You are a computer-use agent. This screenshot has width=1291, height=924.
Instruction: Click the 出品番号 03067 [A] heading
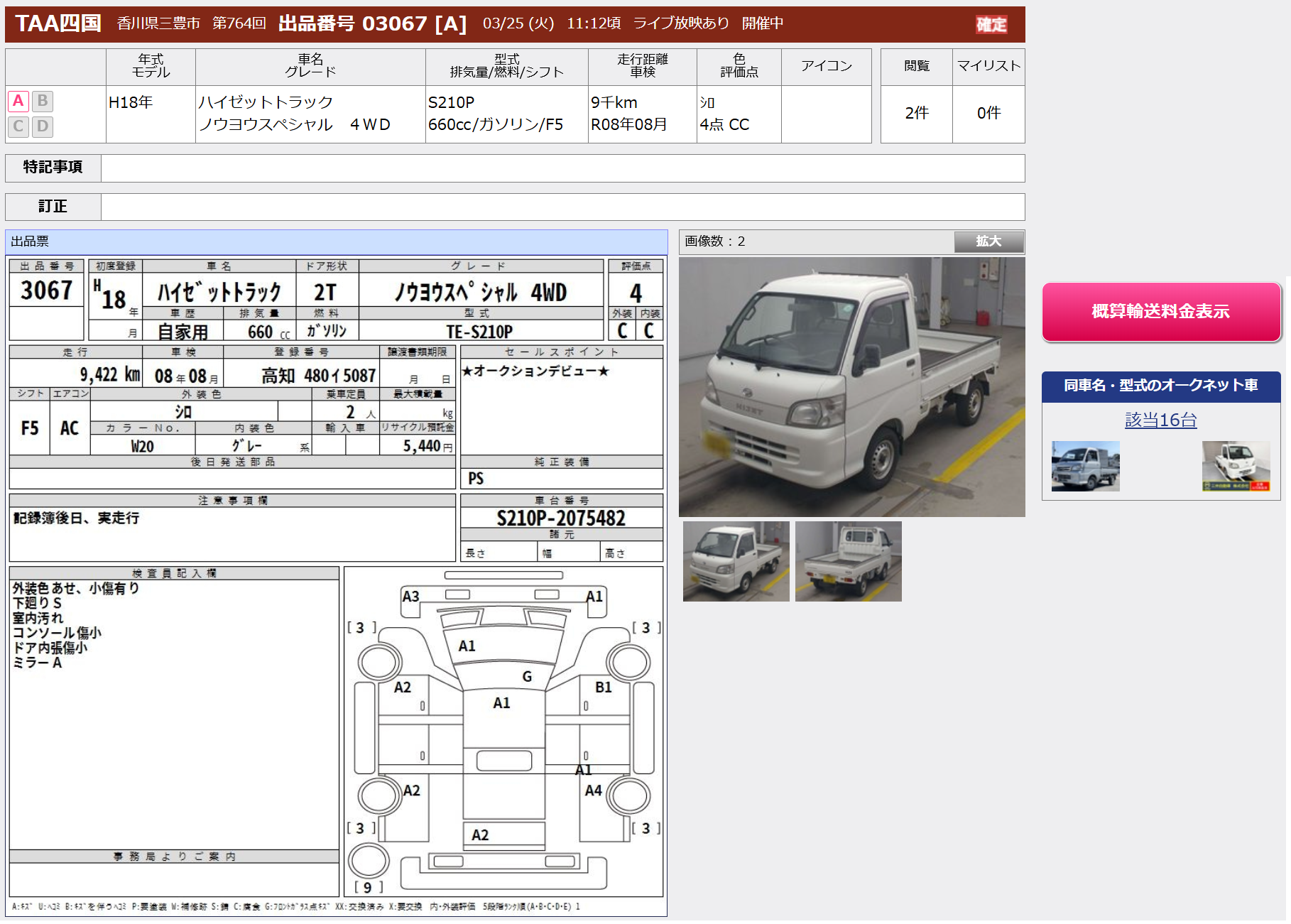(372, 24)
